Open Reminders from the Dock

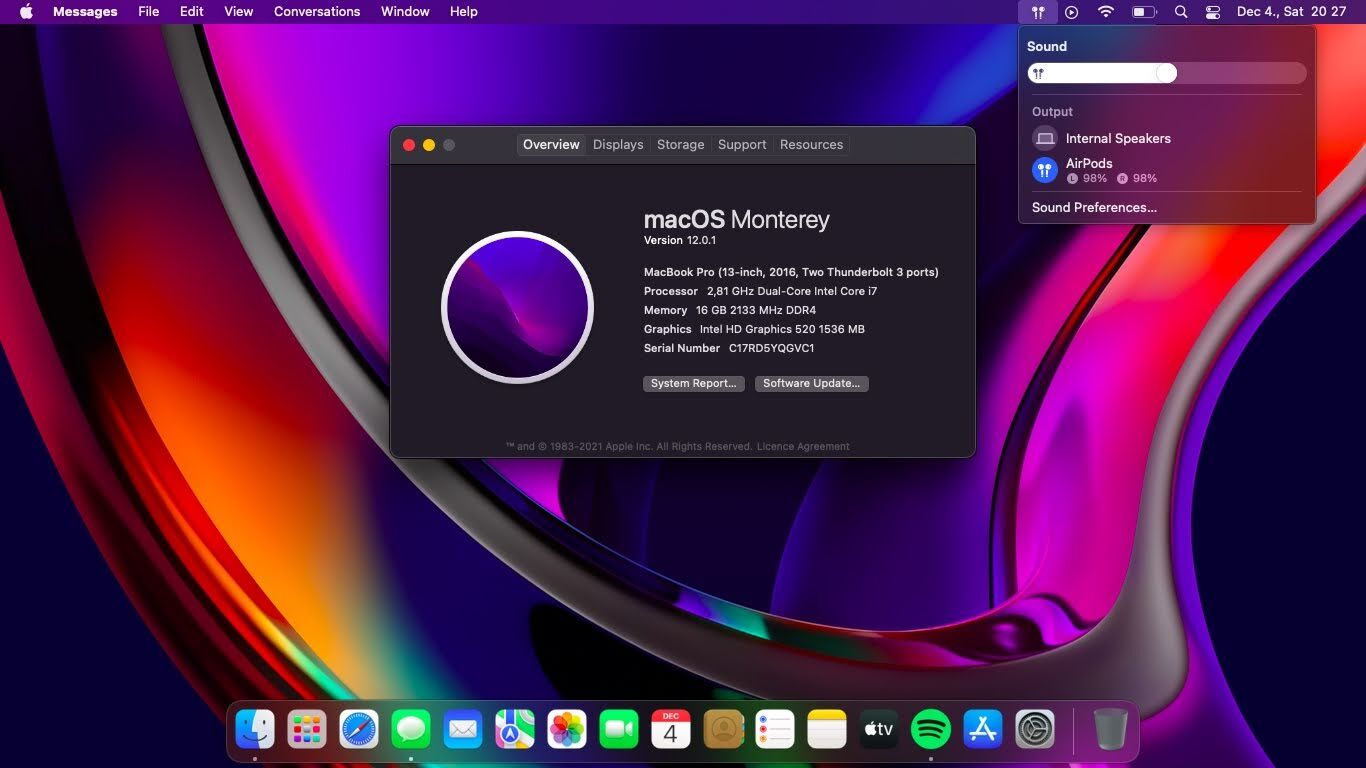(x=775, y=729)
